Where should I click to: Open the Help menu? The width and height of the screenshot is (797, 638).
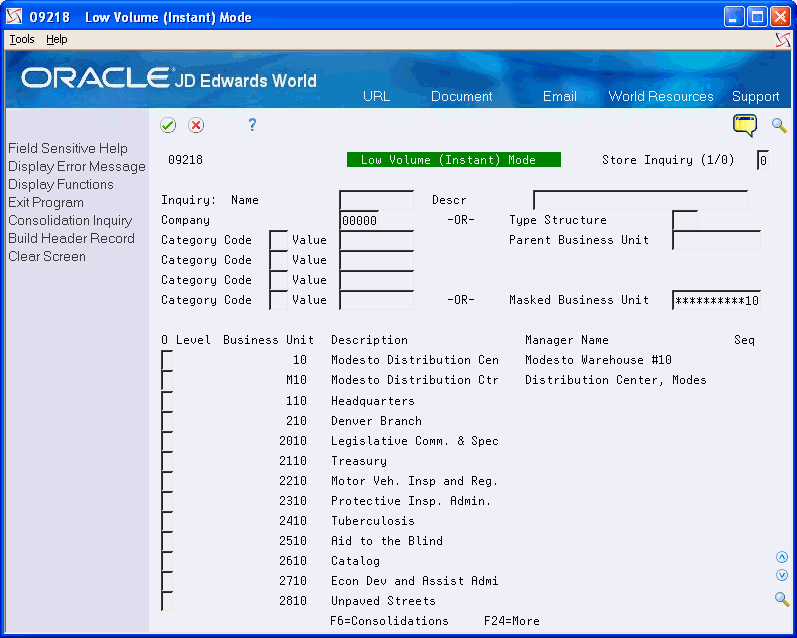point(56,39)
